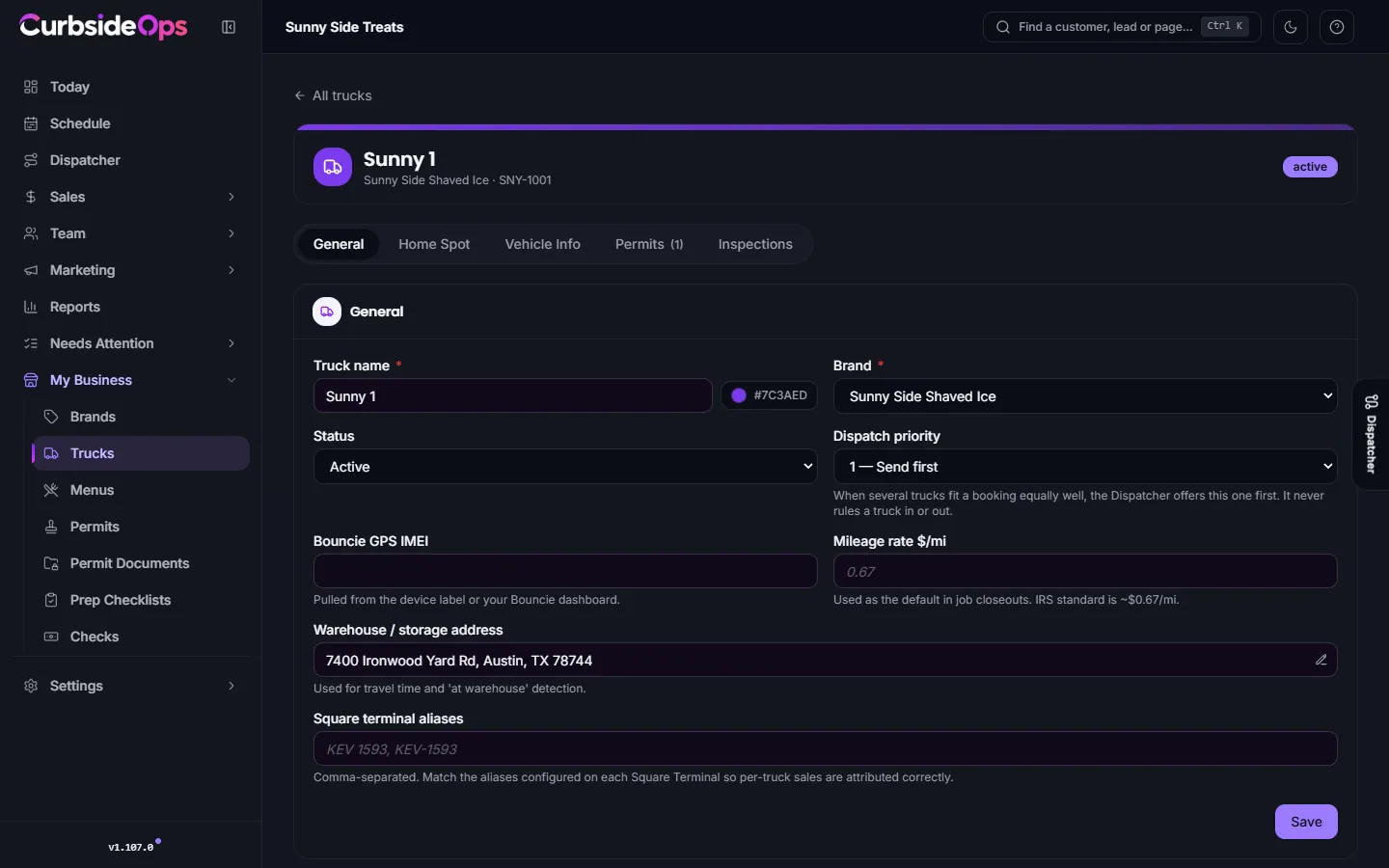Viewport: 1389px width, 868px height.
Task: Click Square terminal aliases field
Action: [x=826, y=748]
